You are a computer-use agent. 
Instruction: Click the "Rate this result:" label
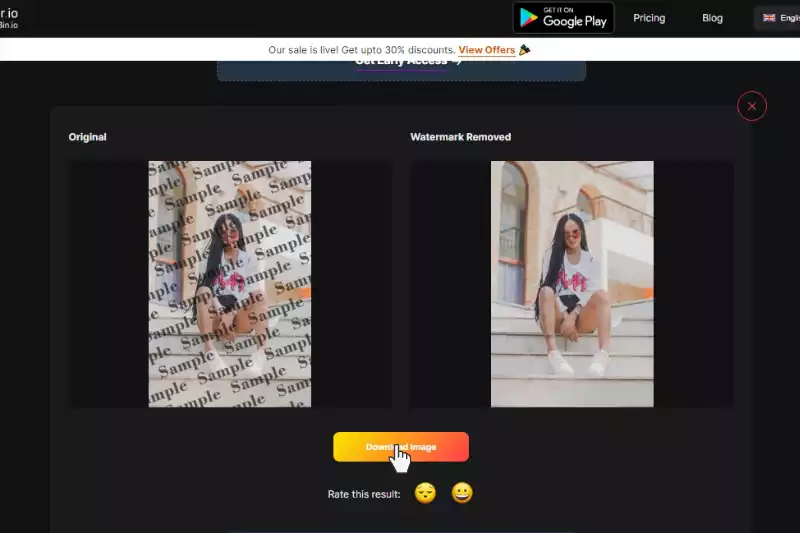(364, 494)
